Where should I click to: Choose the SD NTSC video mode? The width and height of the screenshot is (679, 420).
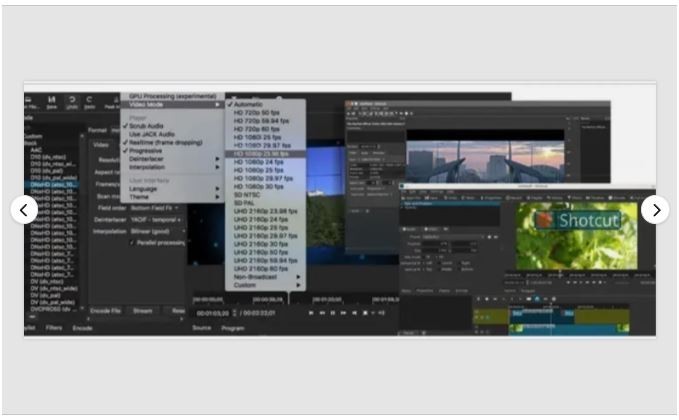pos(247,195)
